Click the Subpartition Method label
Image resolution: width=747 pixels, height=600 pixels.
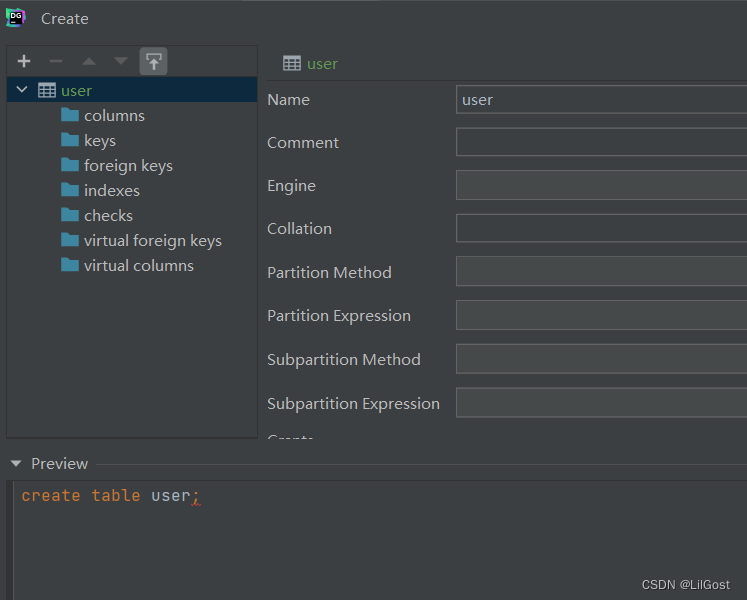[x=344, y=360]
